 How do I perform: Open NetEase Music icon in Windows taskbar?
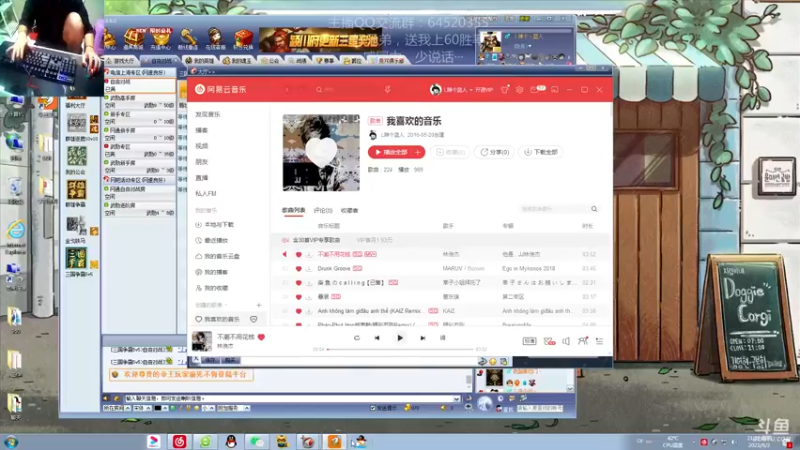tap(180, 441)
